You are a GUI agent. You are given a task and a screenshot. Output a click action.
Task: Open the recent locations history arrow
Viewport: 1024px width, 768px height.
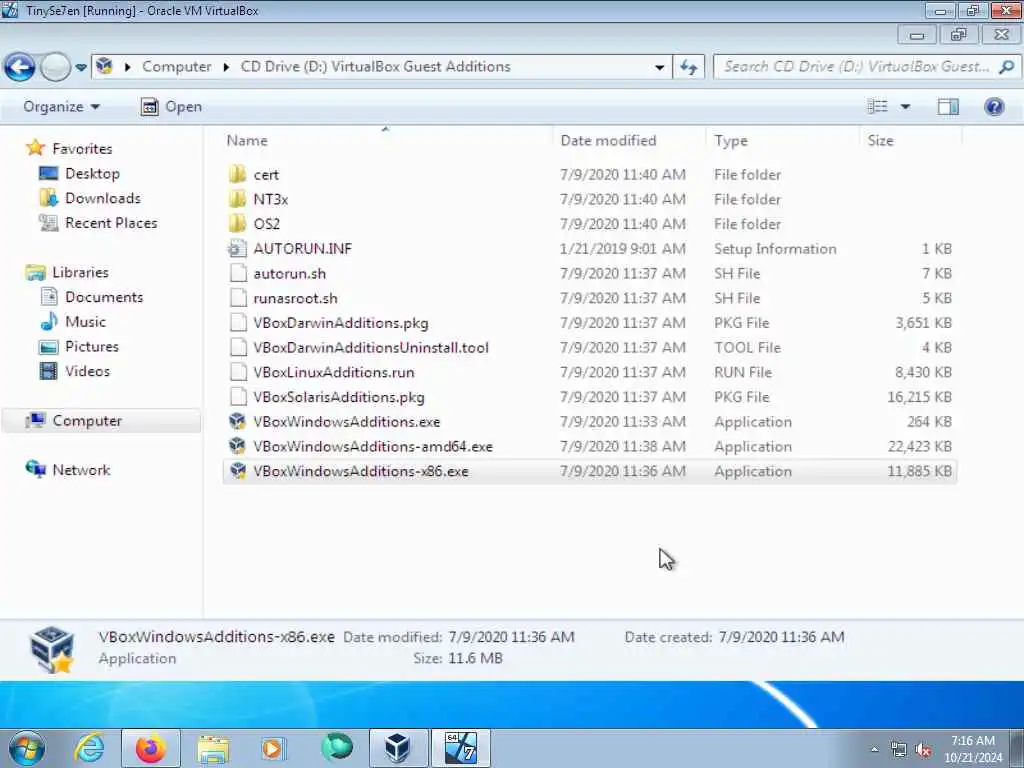[x=81, y=67]
